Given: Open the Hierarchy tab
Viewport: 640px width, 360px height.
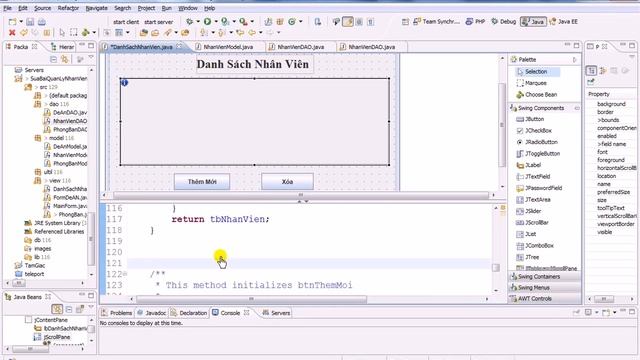Looking at the screenshot, I should (x=63, y=47).
